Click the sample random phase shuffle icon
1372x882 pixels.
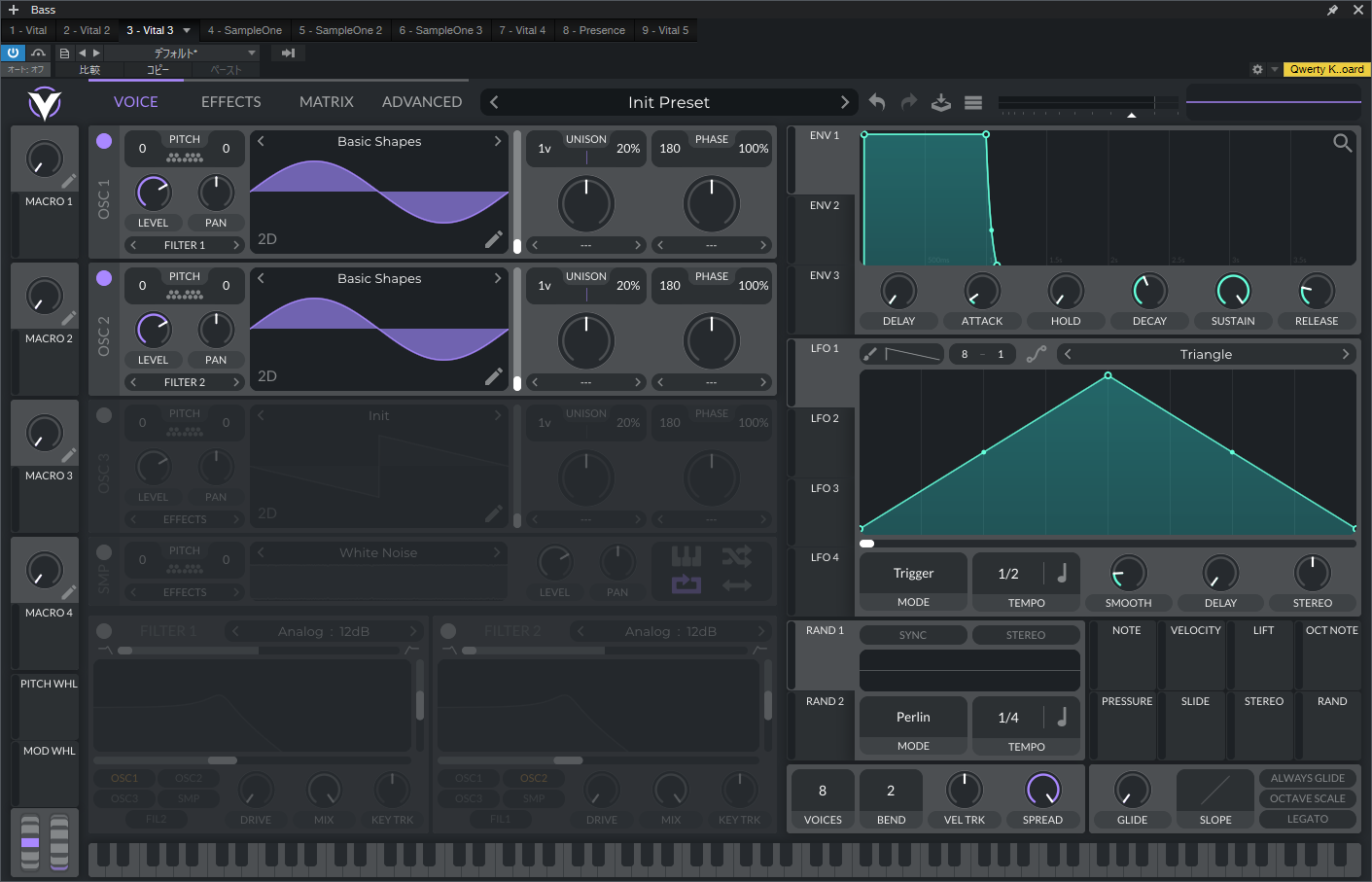click(737, 556)
